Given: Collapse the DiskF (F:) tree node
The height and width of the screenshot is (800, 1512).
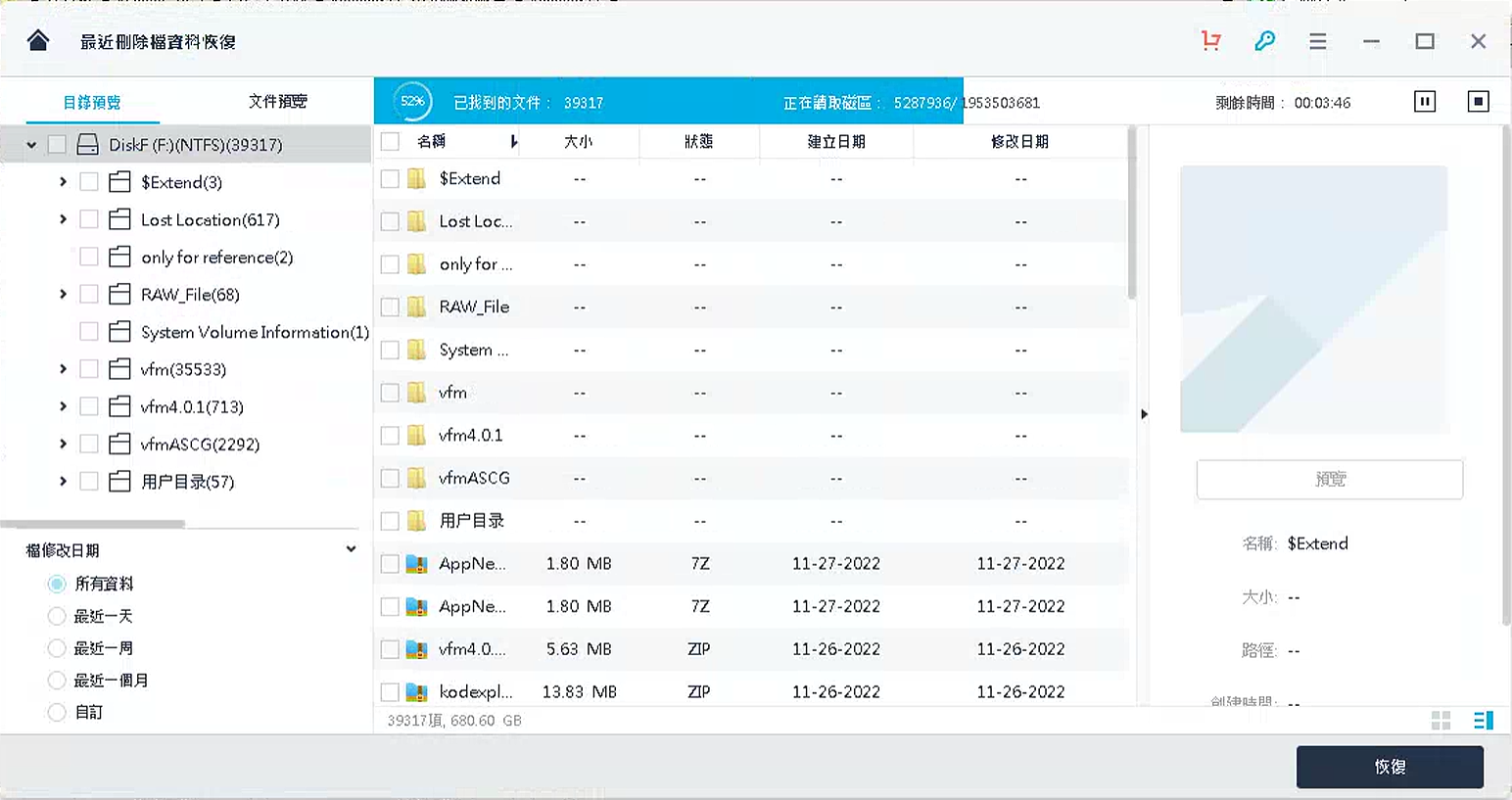Looking at the screenshot, I should coord(30,143).
